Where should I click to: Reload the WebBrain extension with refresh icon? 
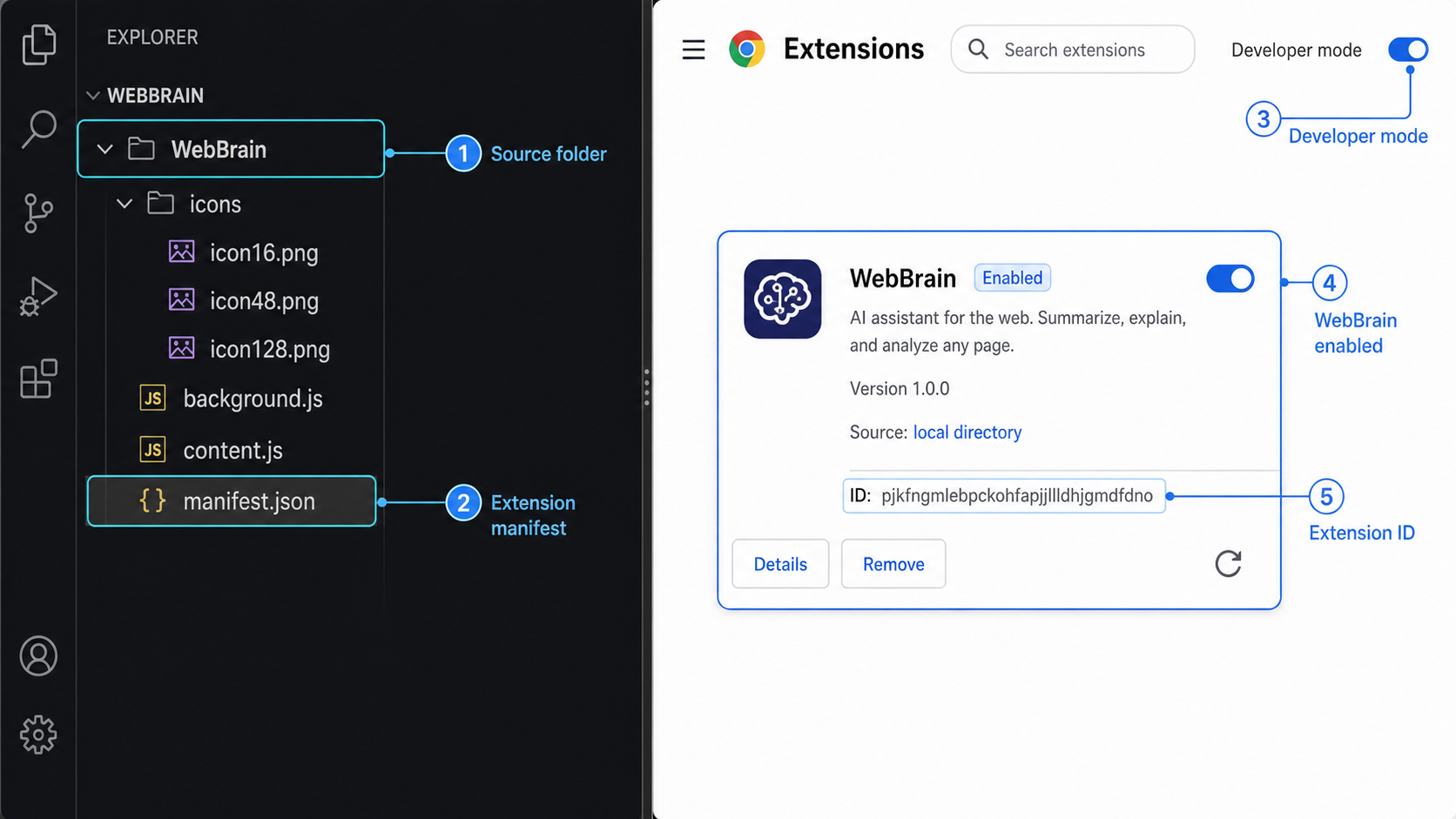click(1228, 564)
